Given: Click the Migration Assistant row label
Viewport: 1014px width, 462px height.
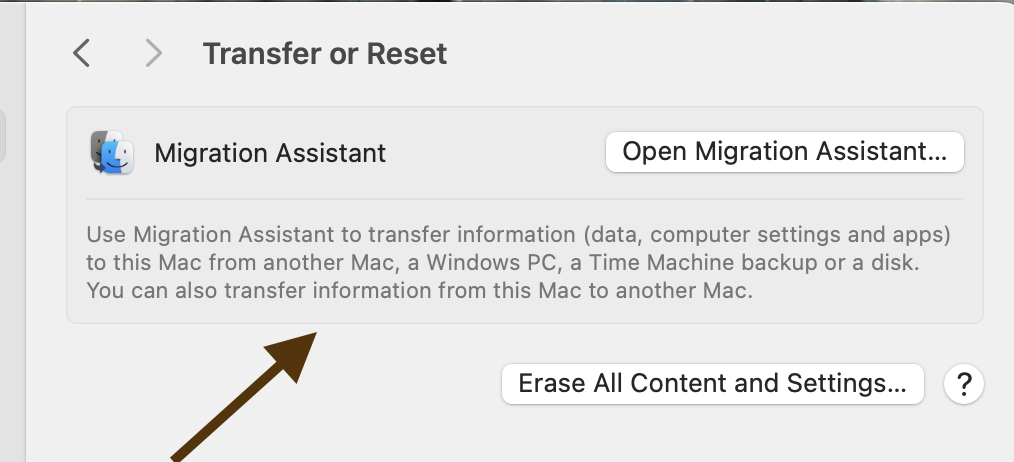Looking at the screenshot, I should pos(270,153).
